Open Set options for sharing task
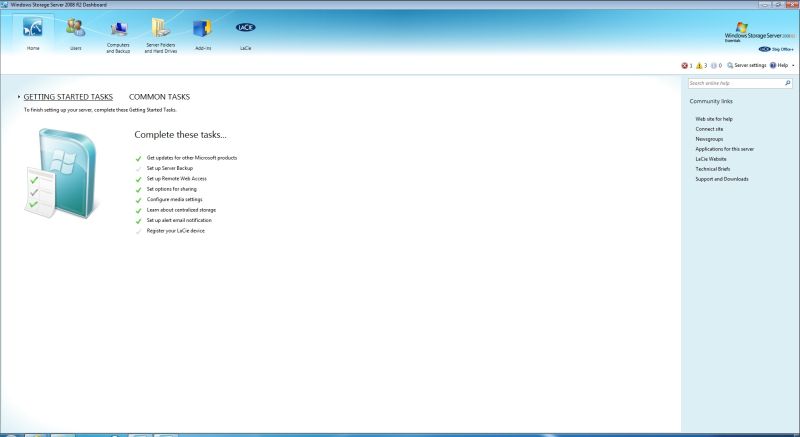Viewport: 800px width, 437px height. point(171,189)
